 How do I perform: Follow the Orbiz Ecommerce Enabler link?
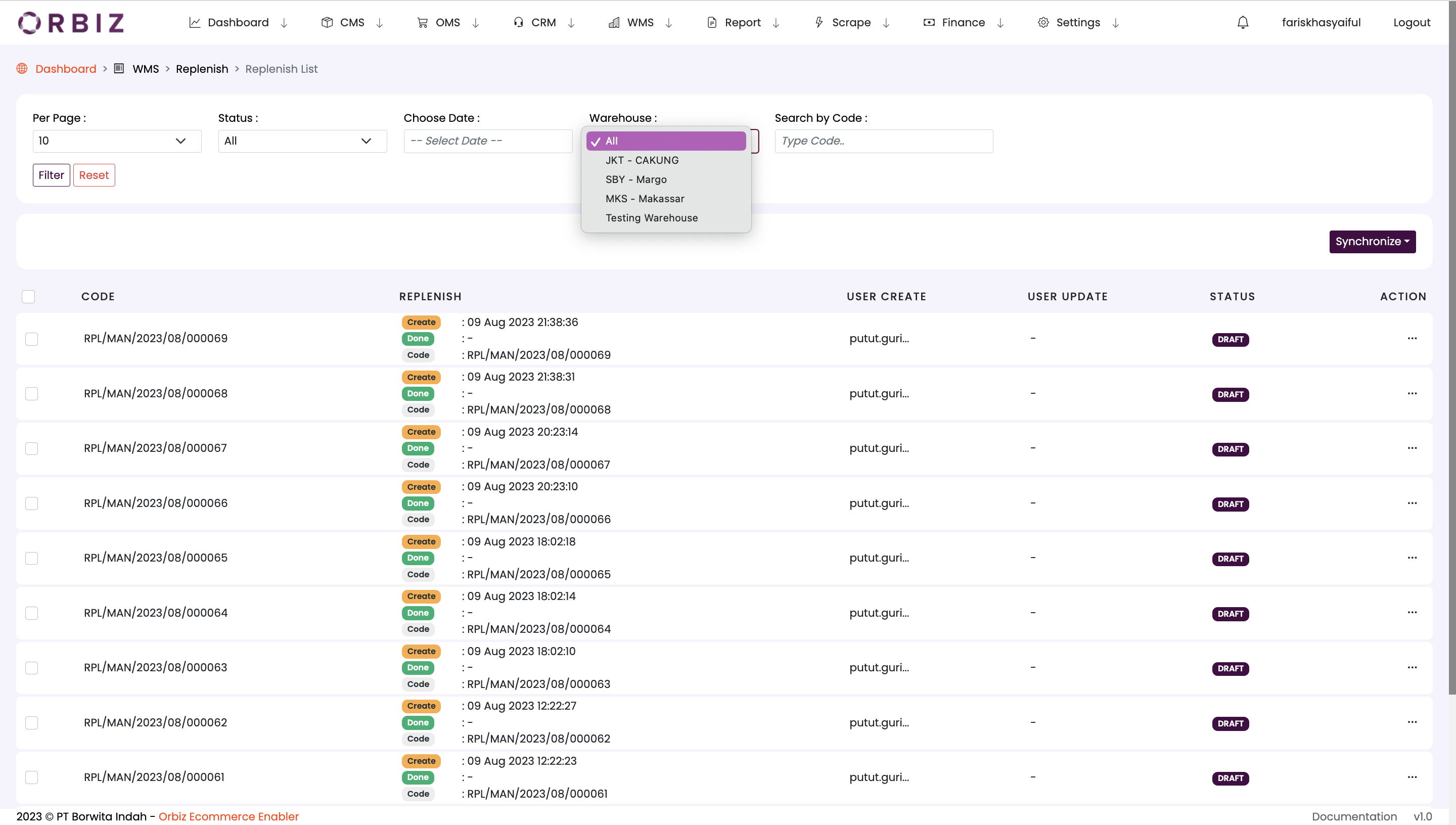pos(229,816)
